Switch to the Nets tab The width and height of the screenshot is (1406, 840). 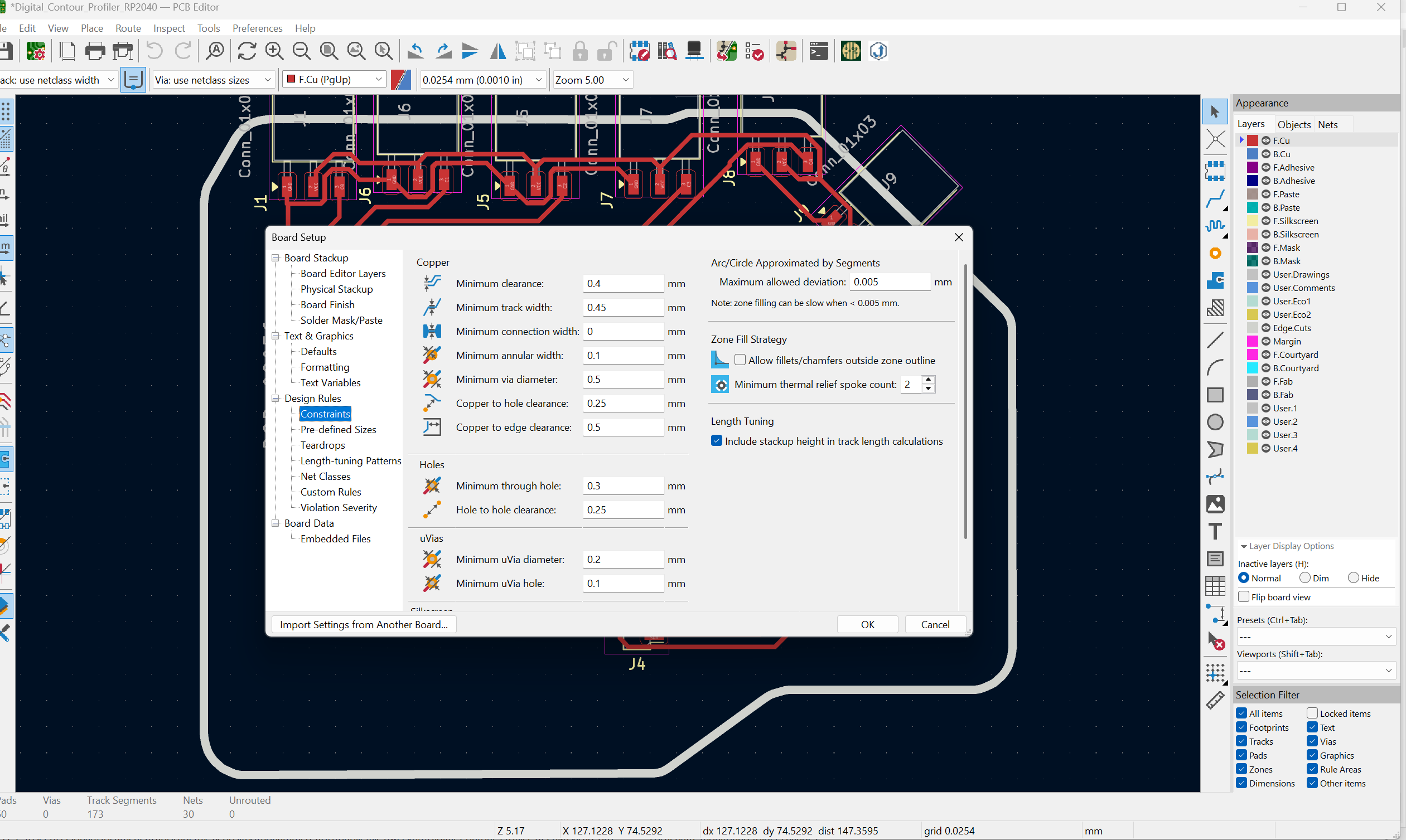pyautogui.click(x=1327, y=124)
